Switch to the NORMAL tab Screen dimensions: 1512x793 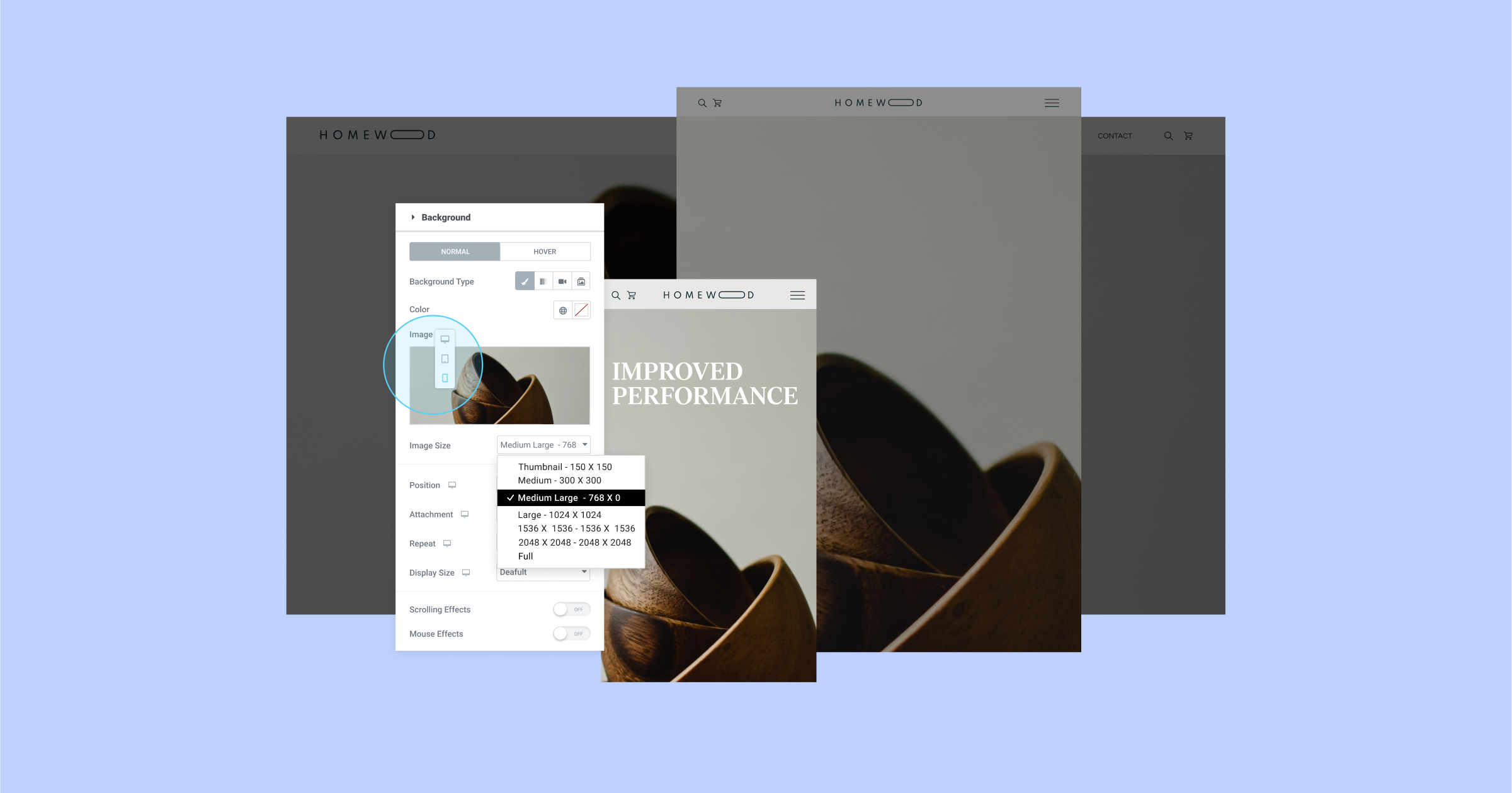click(454, 251)
